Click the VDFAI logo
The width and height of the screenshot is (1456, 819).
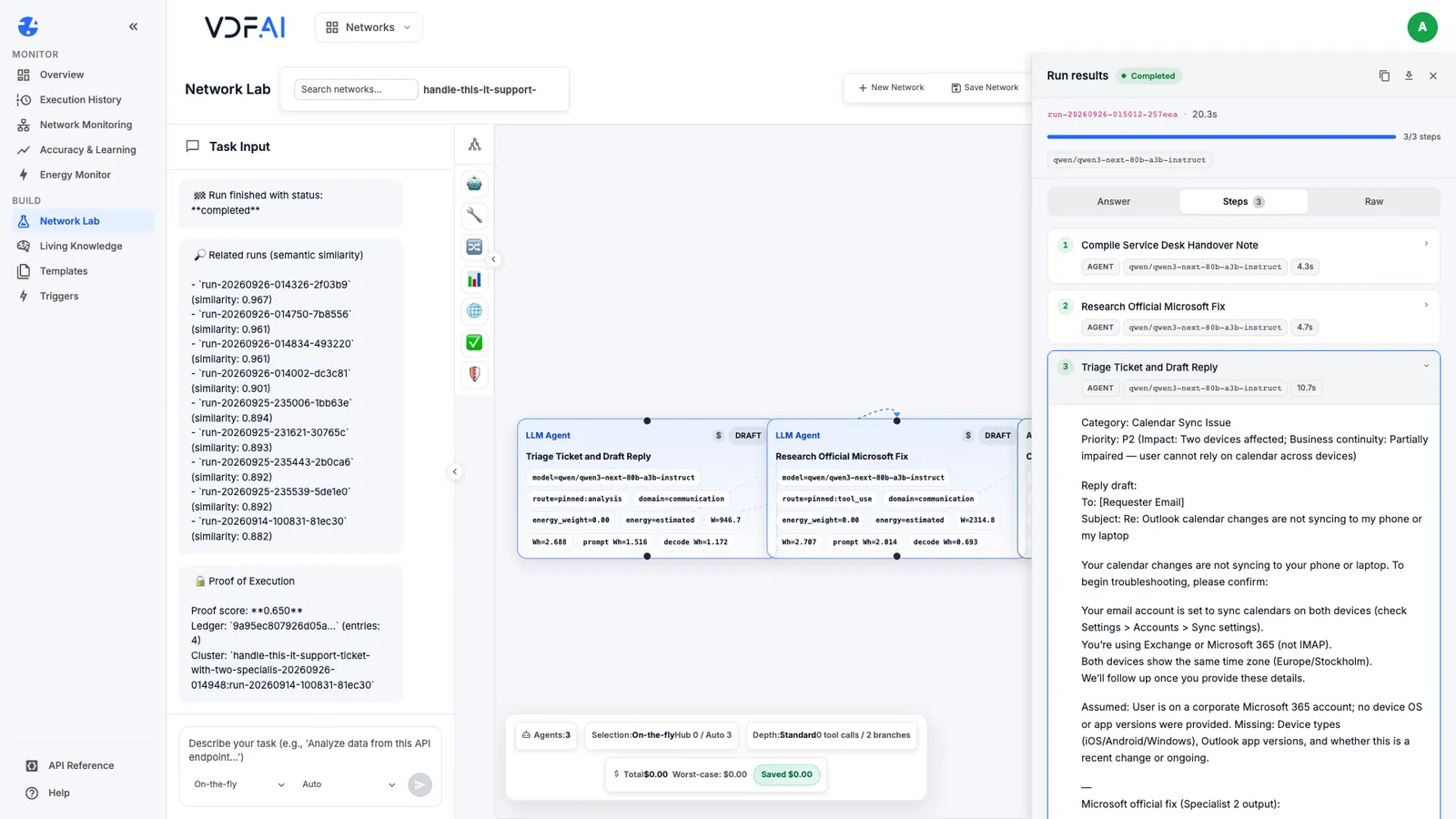coord(245,27)
